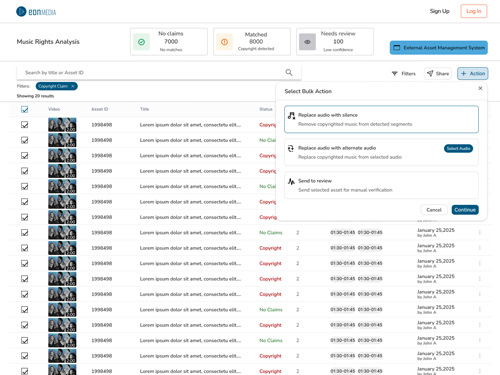The width and height of the screenshot is (500, 375).
Task: Click the replace alternate audio swap icon
Action: click(x=291, y=148)
